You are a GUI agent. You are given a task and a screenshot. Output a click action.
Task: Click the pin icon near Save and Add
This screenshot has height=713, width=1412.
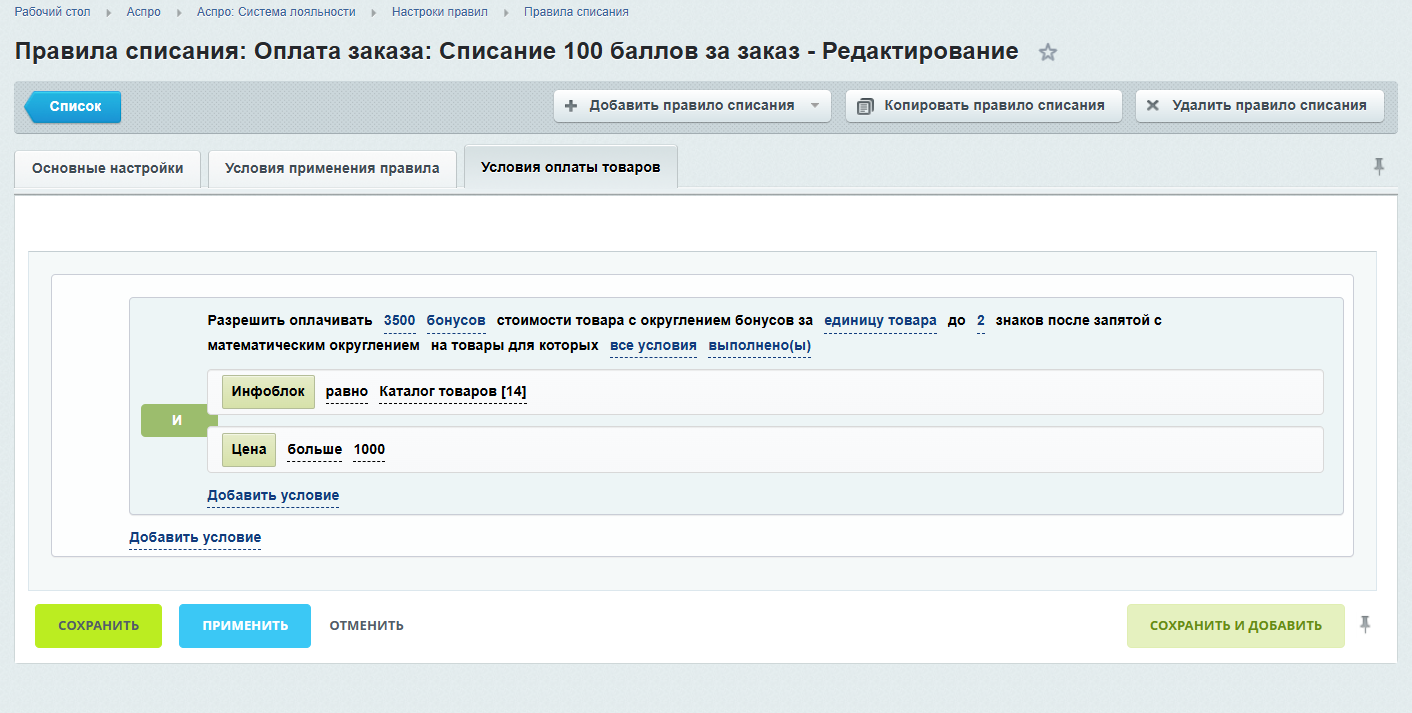coord(1365,625)
